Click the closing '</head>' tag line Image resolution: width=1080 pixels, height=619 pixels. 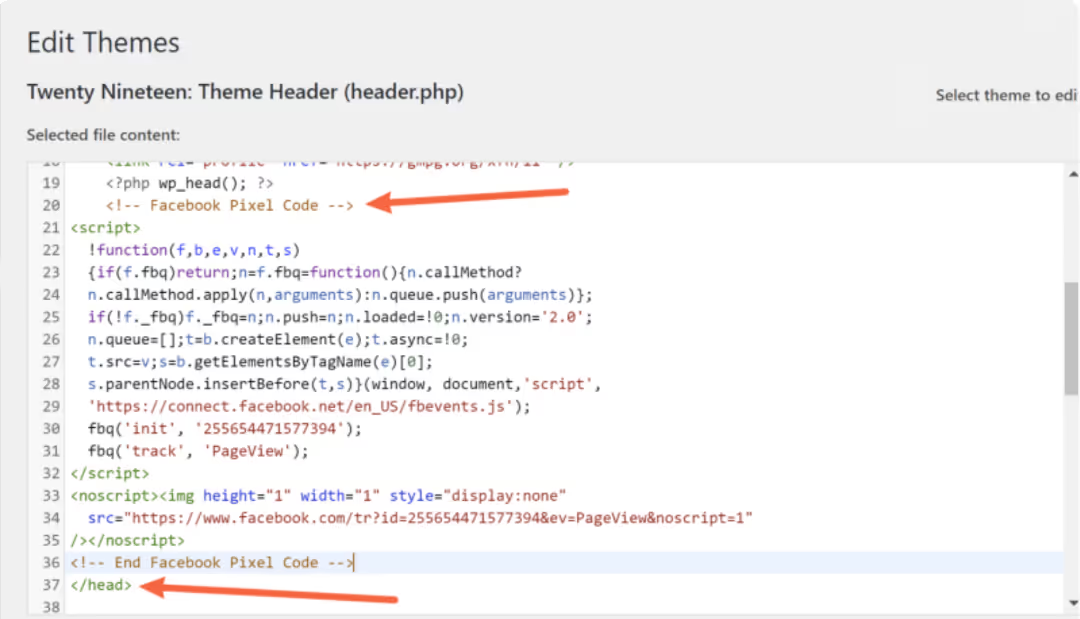click(101, 585)
